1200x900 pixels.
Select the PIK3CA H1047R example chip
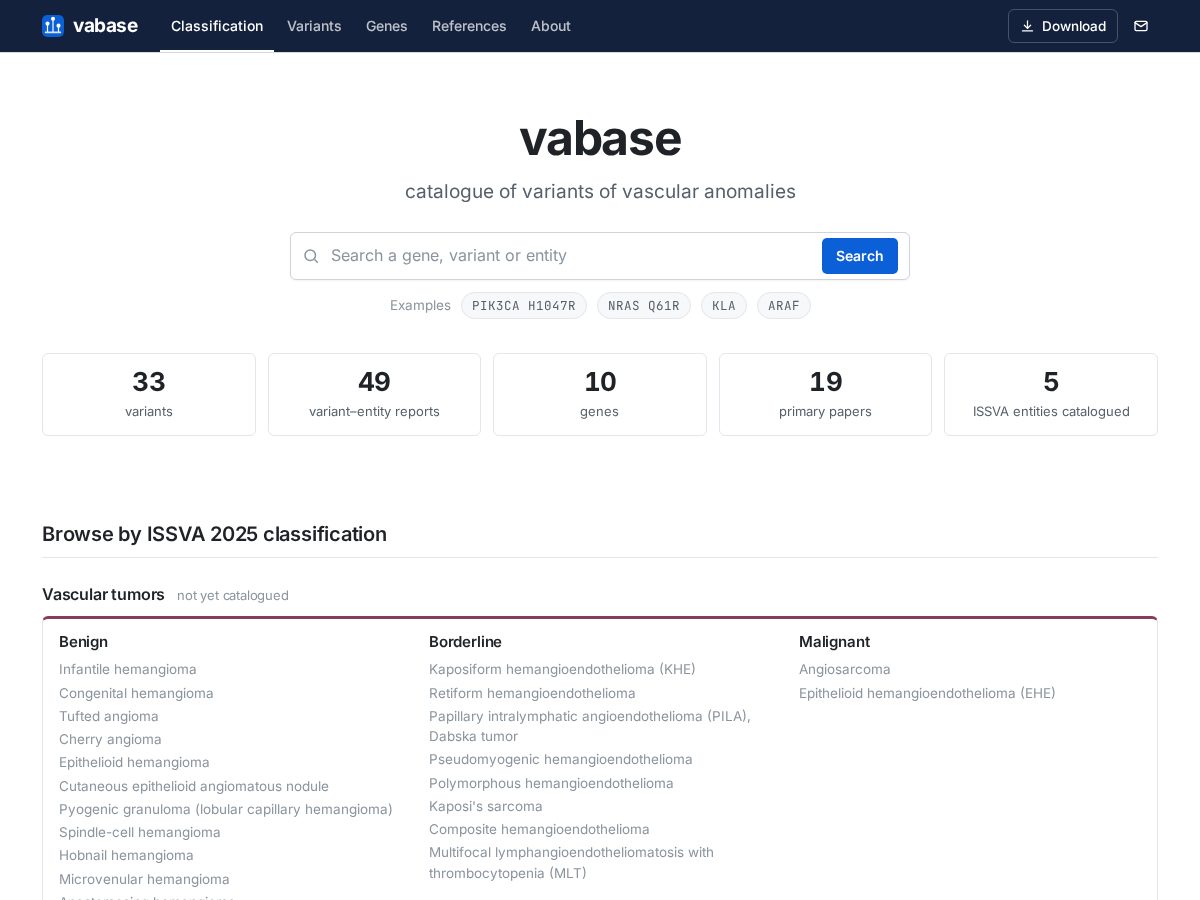pyautogui.click(x=524, y=306)
